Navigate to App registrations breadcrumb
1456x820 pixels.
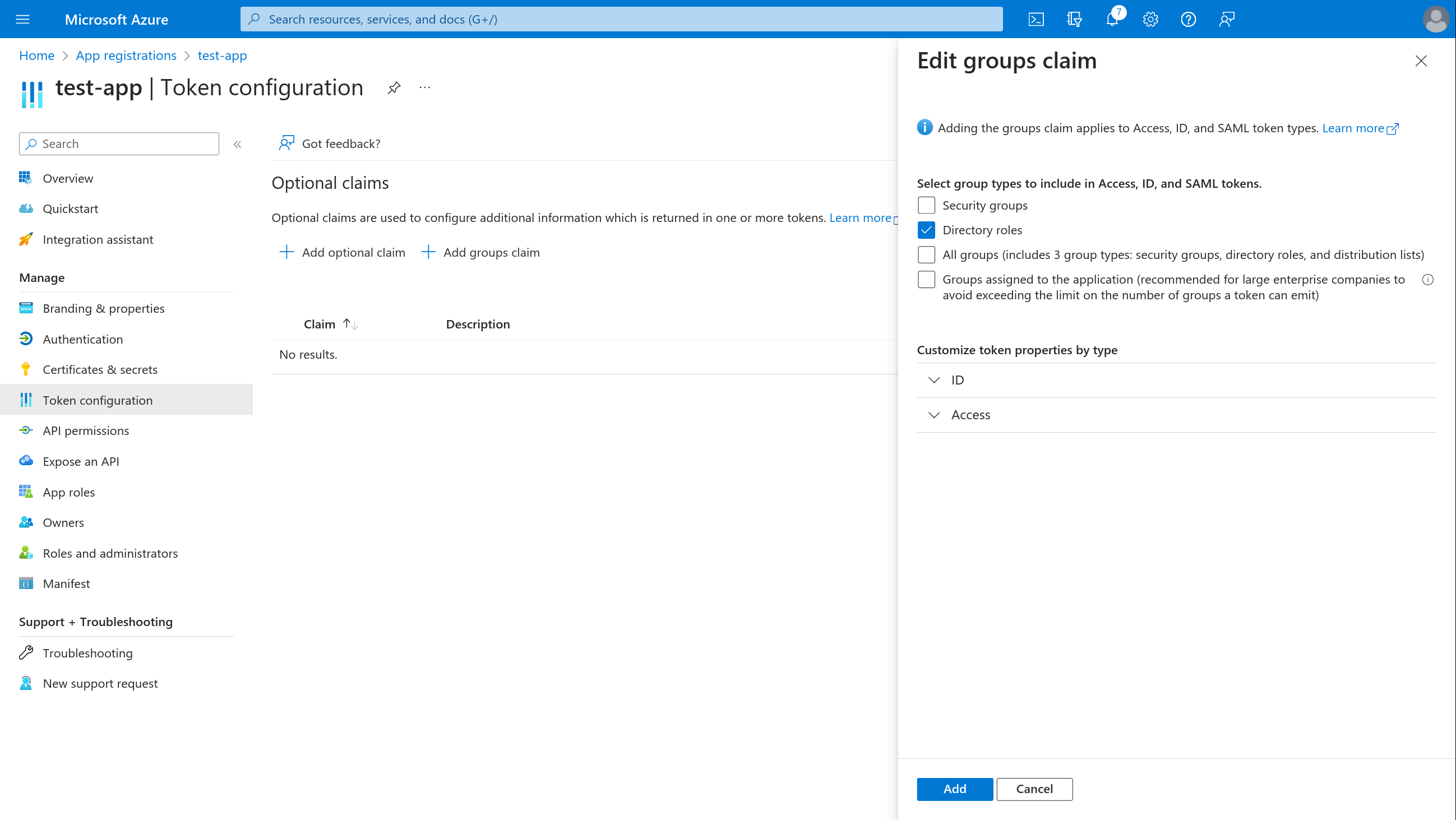126,55
